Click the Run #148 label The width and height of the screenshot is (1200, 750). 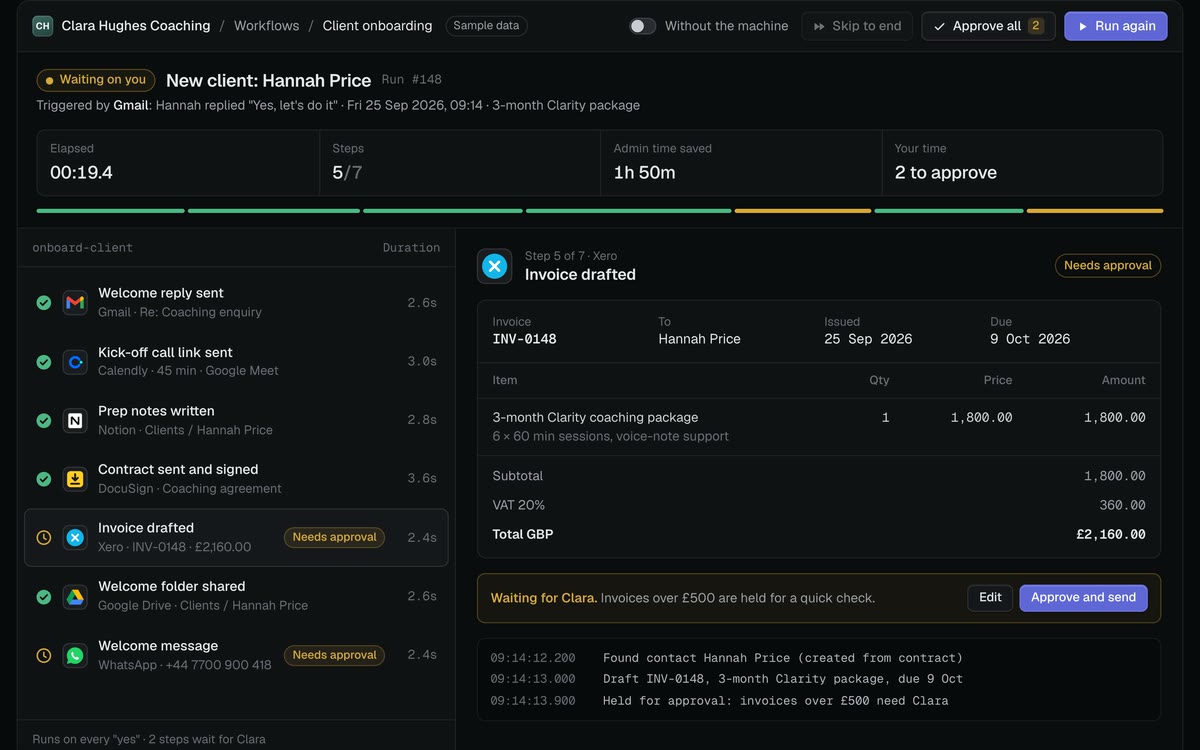[x=412, y=80]
